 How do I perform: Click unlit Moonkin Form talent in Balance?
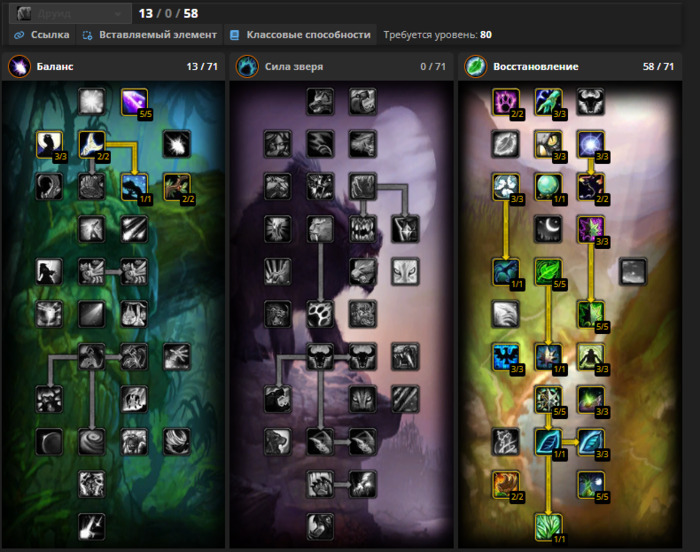(x=92, y=356)
